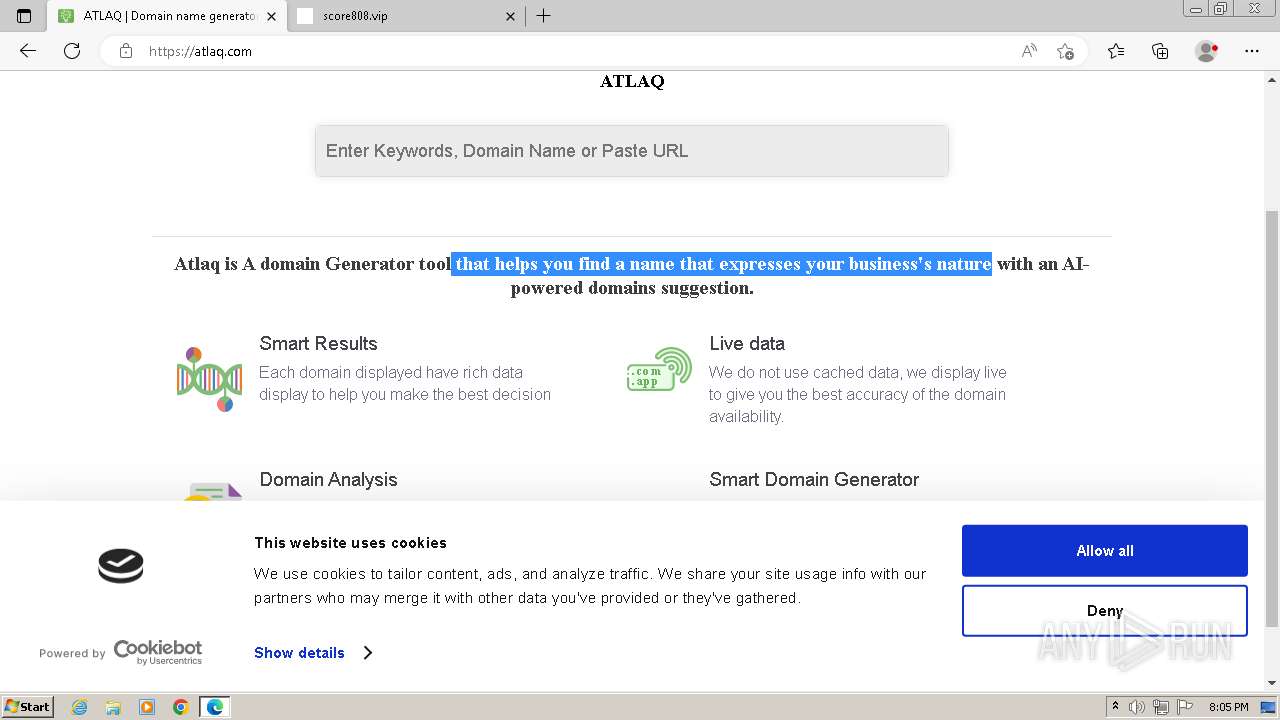Click the cookie banner site logo
Viewport: 1280px width, 720px height.
point(121,566)
